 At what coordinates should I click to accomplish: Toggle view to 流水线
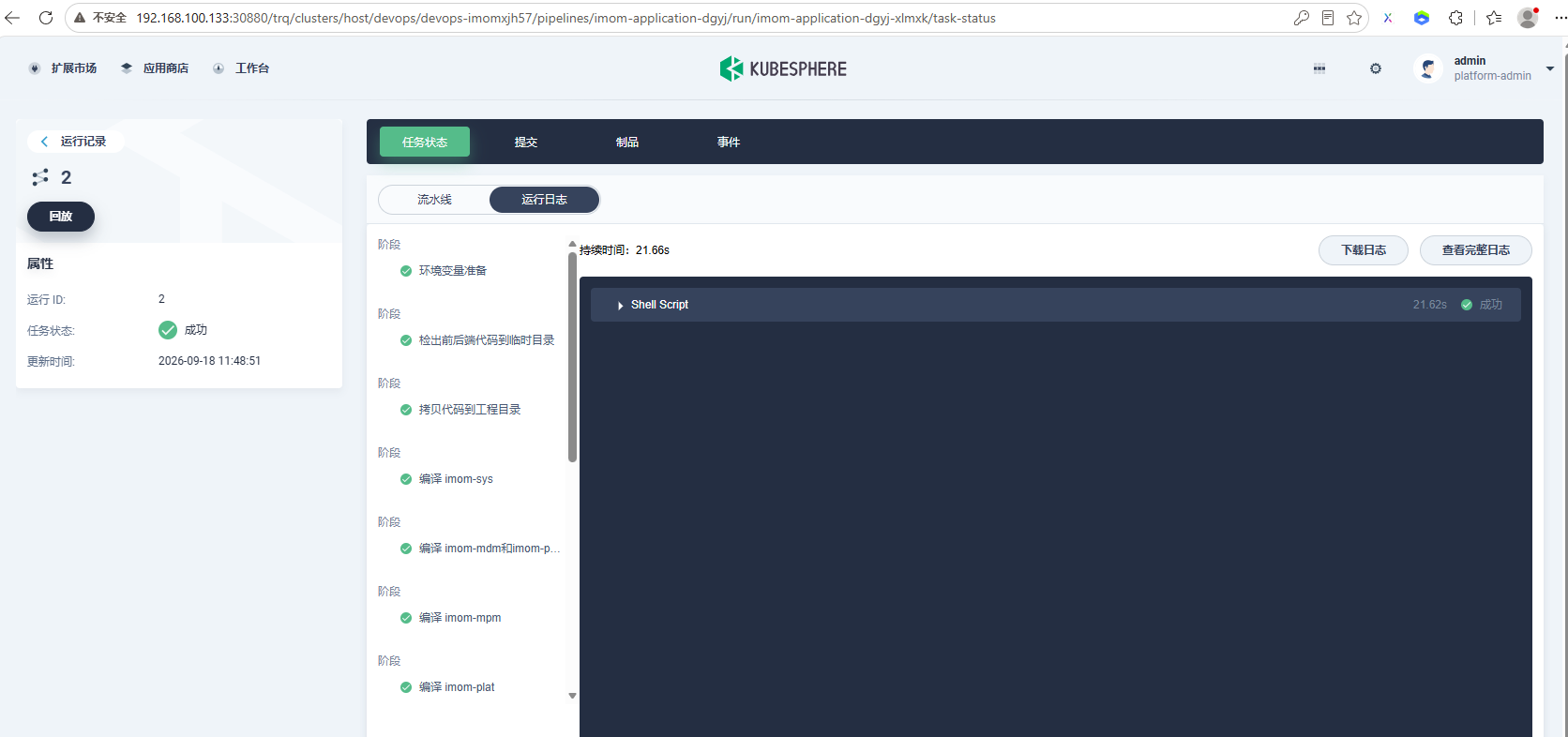point(434,200)
